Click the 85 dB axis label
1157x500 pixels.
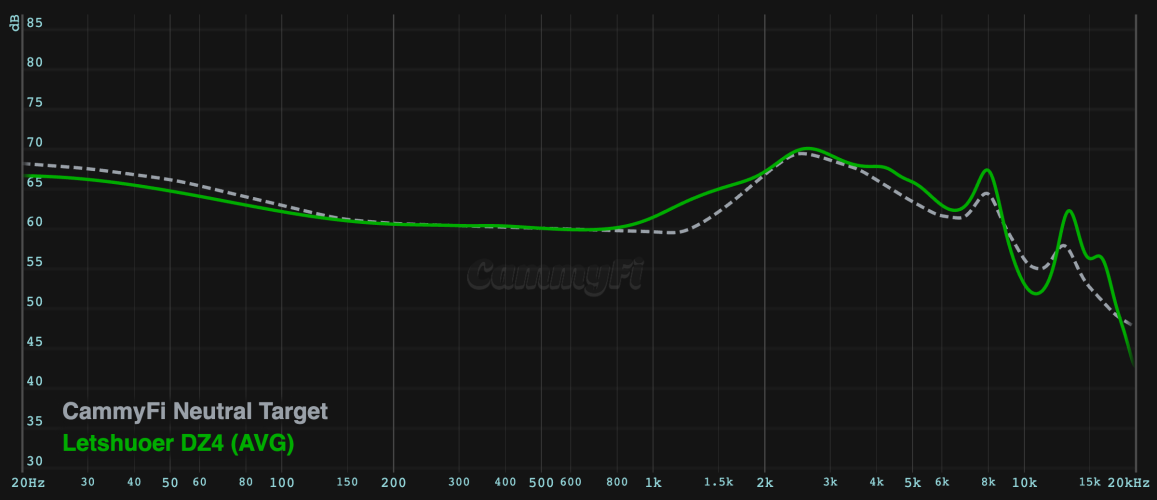click(35, 23)
